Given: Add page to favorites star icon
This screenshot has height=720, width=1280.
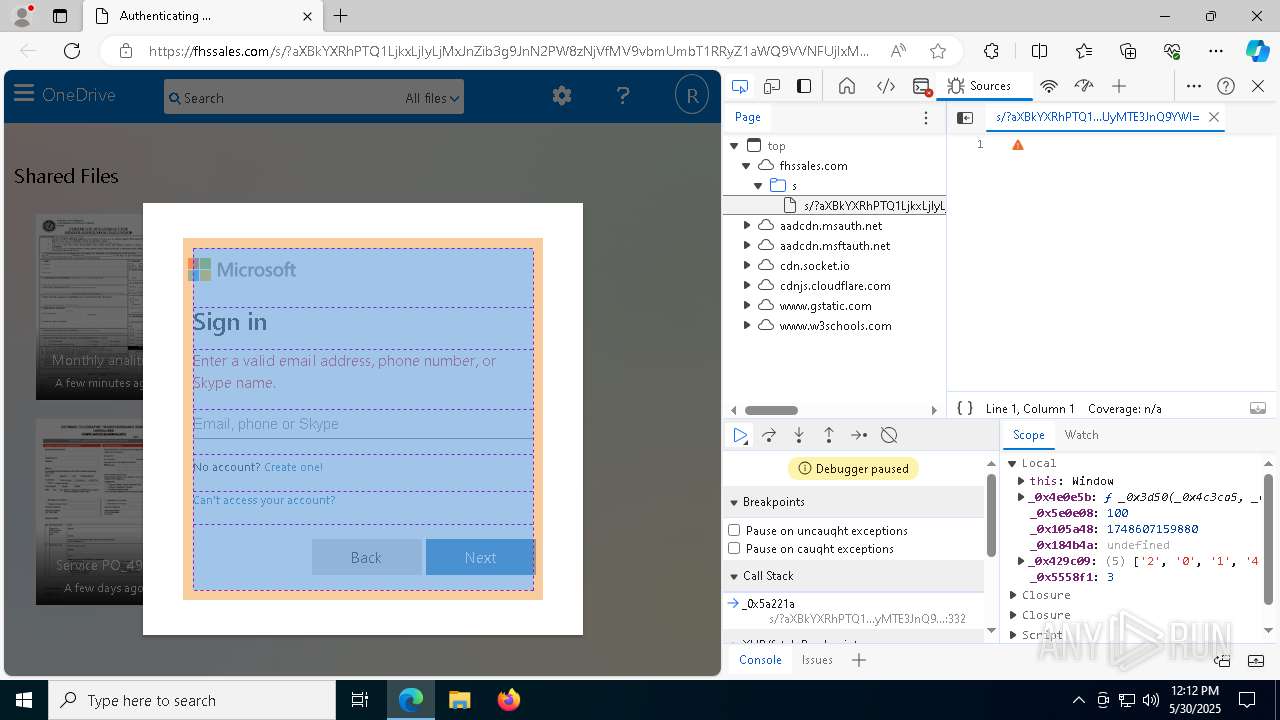Looking at the screenshot, I should [x=937, y=51].
